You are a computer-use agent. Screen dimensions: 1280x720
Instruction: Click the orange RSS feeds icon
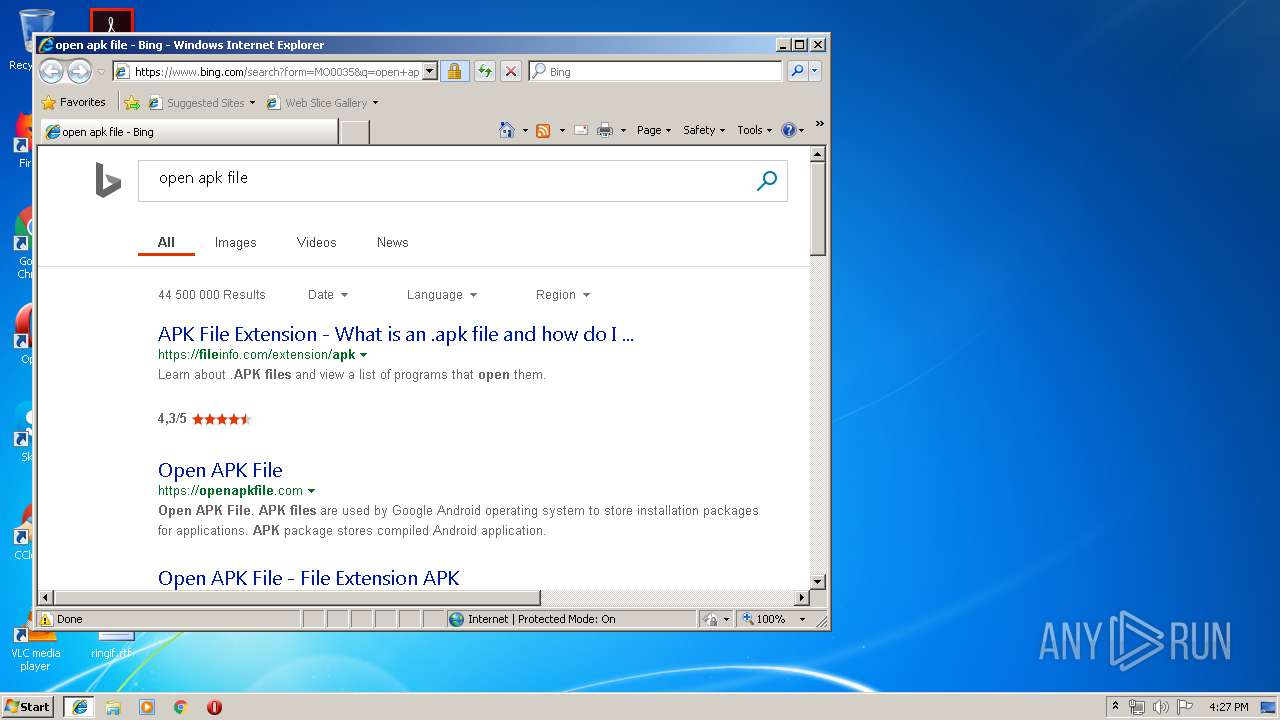[x=543, y=130]
